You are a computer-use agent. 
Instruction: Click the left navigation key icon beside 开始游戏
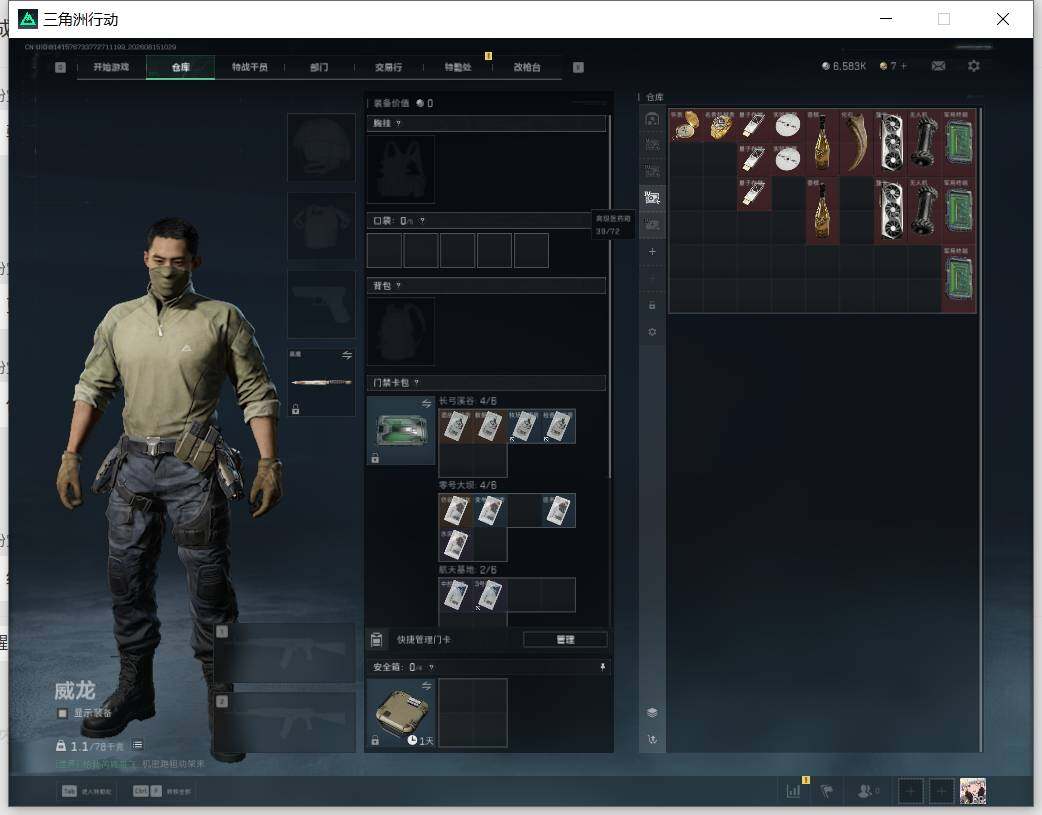pos(60,67)
